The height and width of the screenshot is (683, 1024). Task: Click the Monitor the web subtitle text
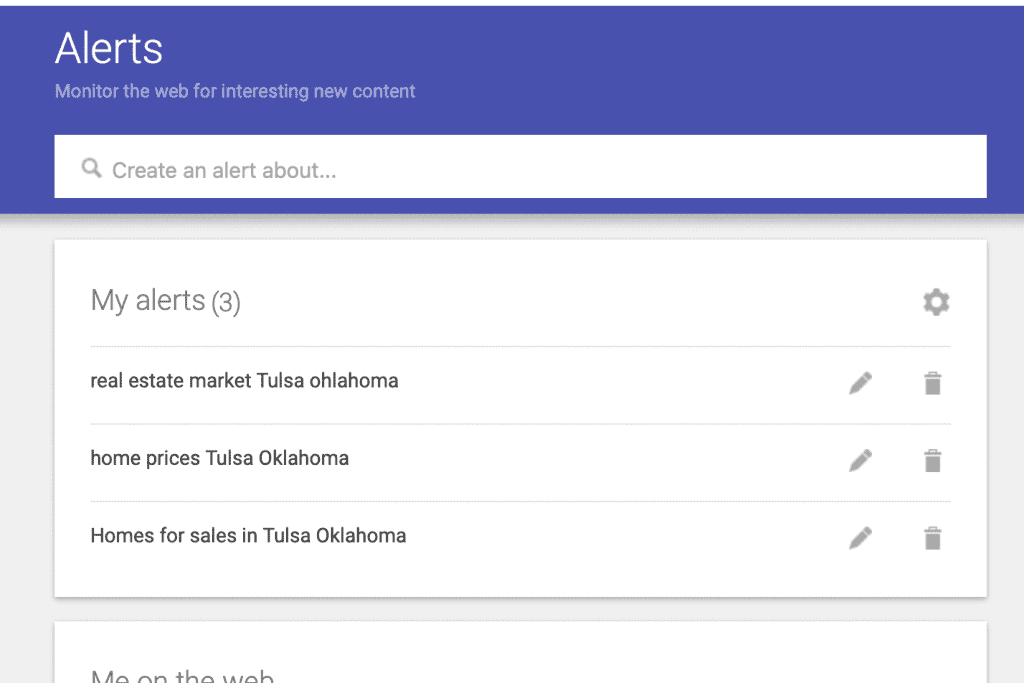coord(234,91)
